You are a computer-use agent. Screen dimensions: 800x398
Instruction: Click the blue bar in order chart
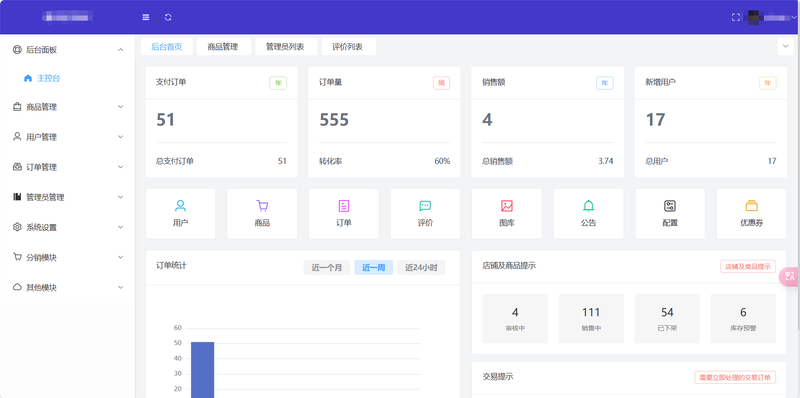203,370
